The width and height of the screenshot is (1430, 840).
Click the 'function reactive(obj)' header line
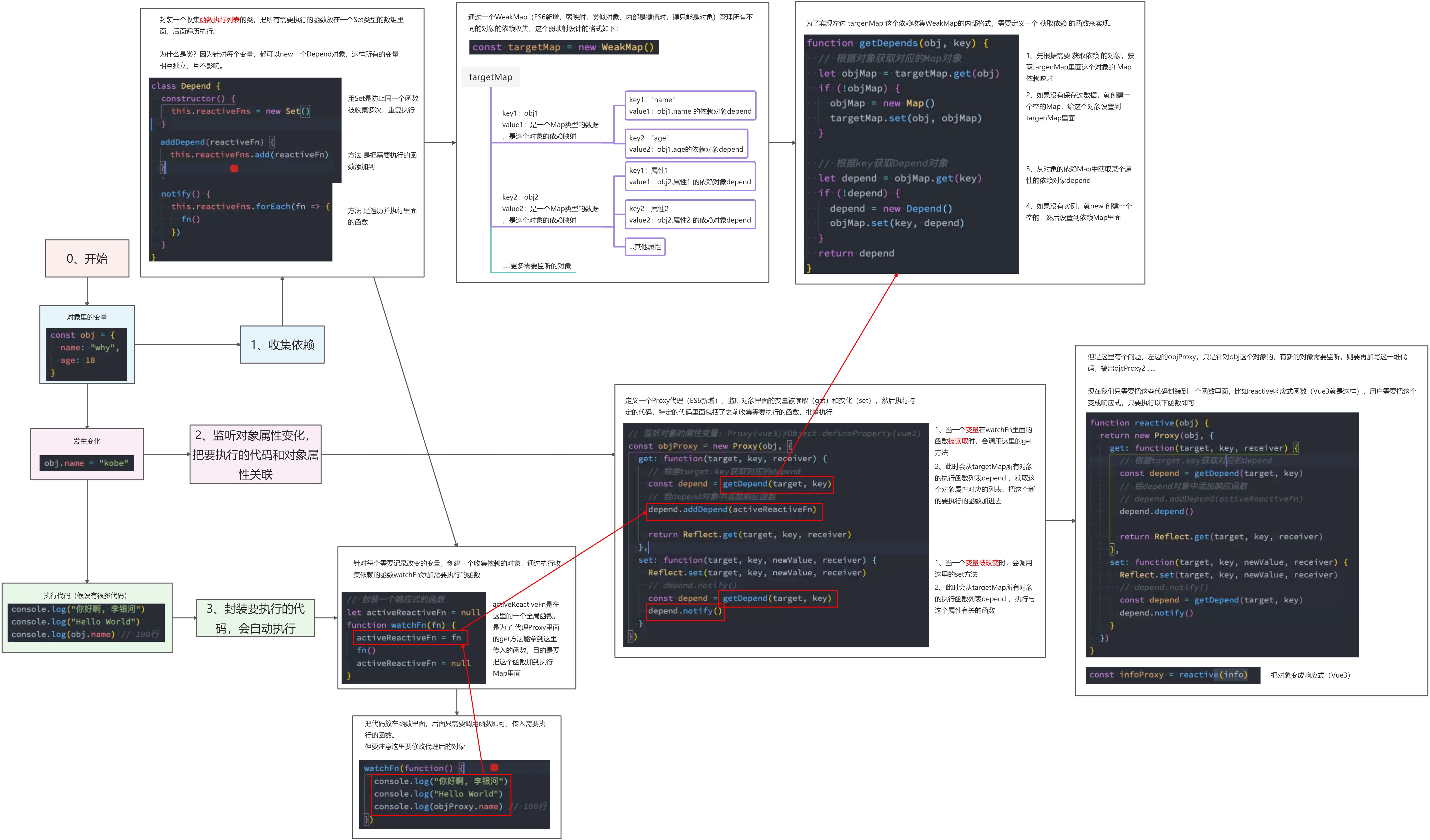(x=1149, y=423)
